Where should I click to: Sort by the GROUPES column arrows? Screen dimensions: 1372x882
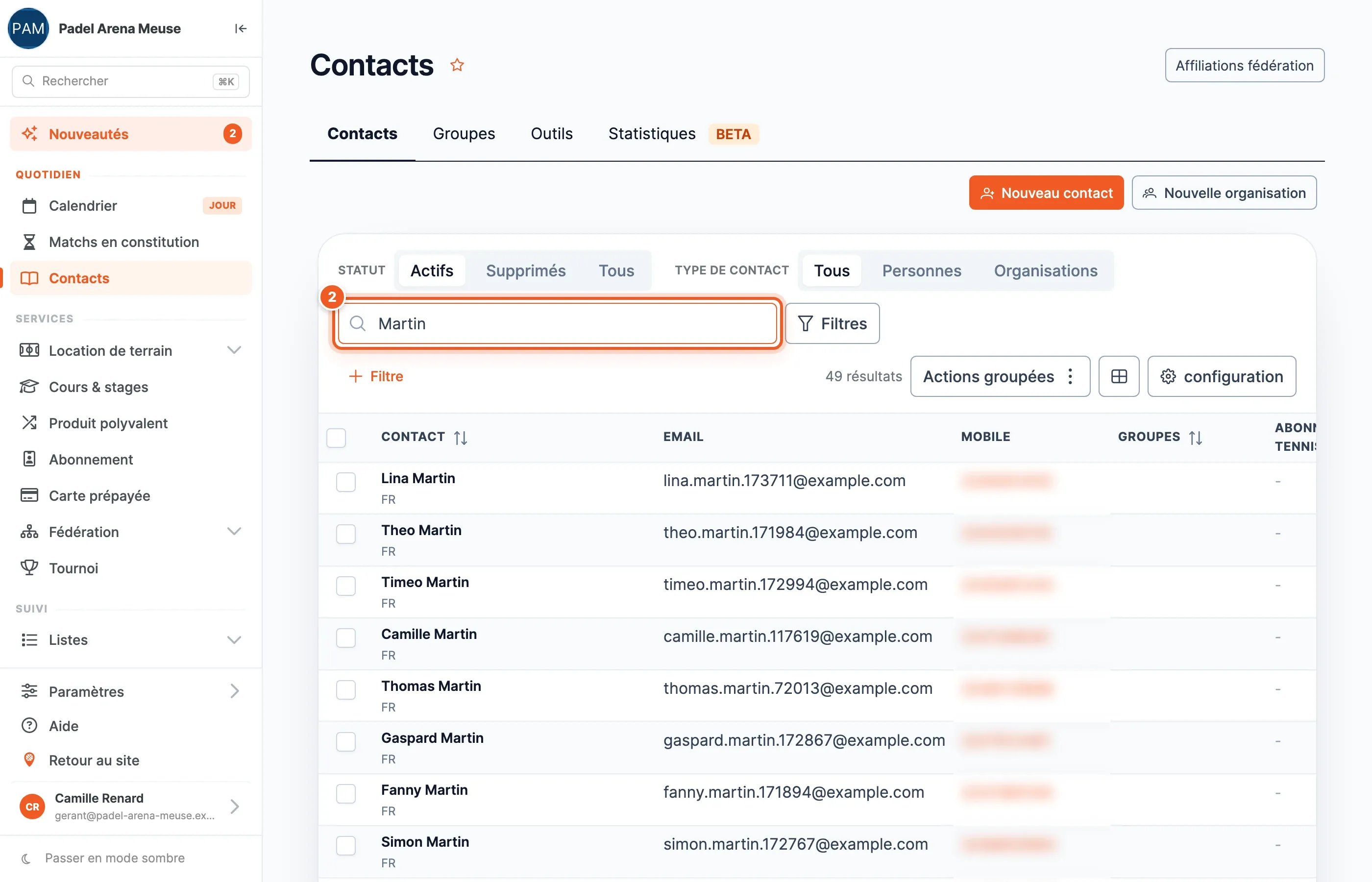pos(1196,438)
